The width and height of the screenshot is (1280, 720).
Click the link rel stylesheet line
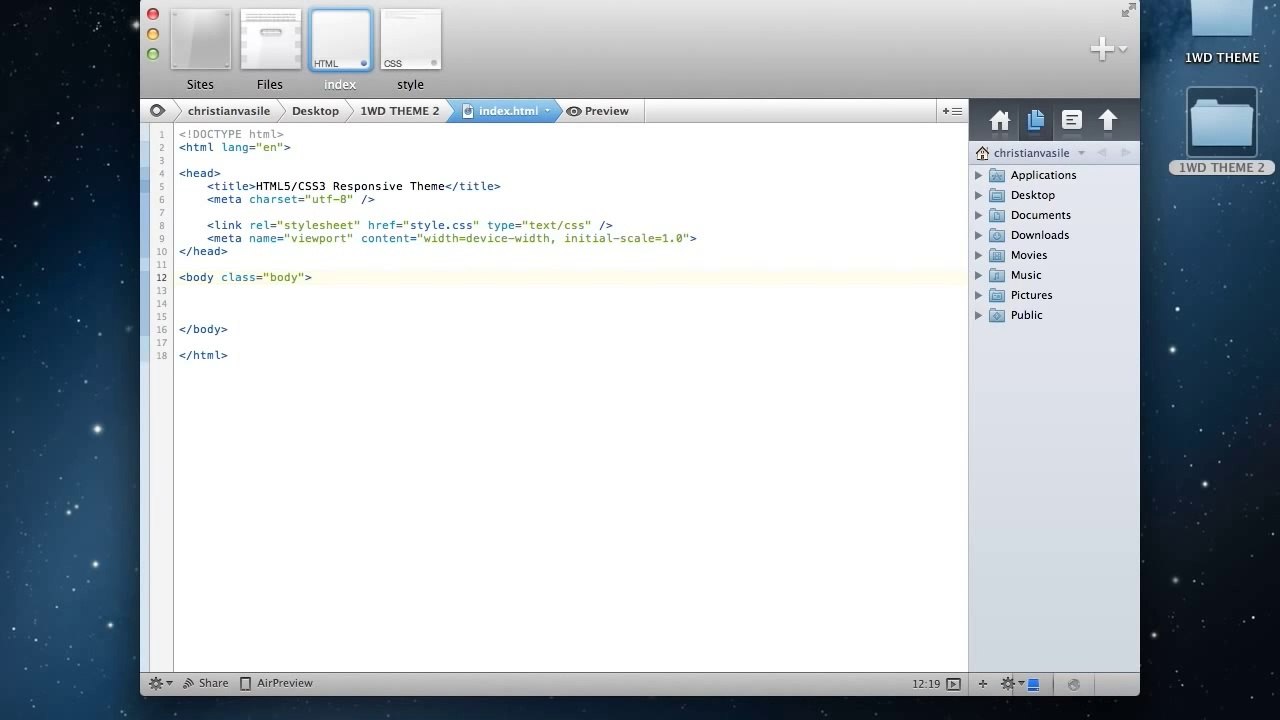(x=410, y=225)
